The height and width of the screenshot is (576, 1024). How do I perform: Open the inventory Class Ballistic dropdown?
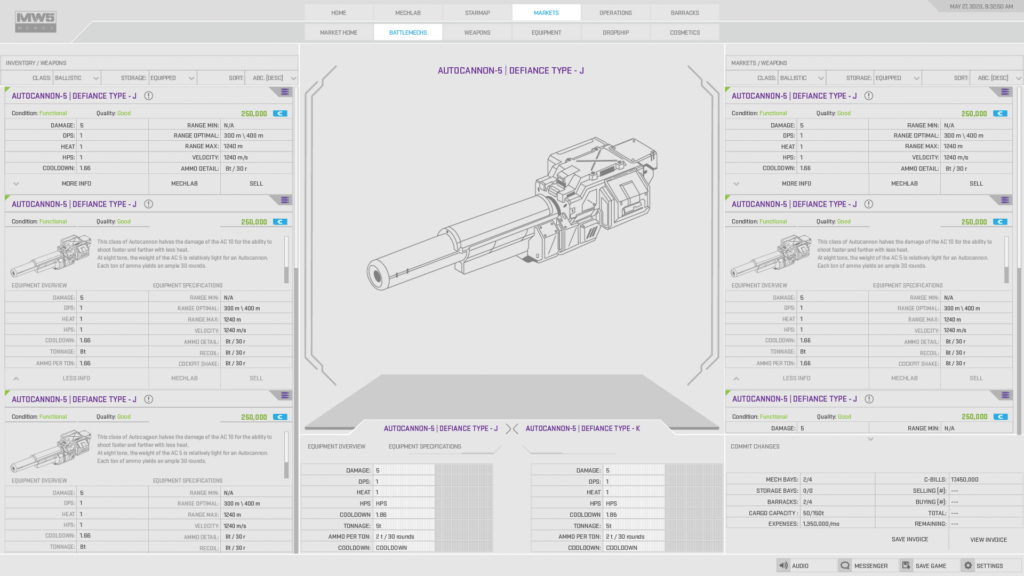[53, 77]
